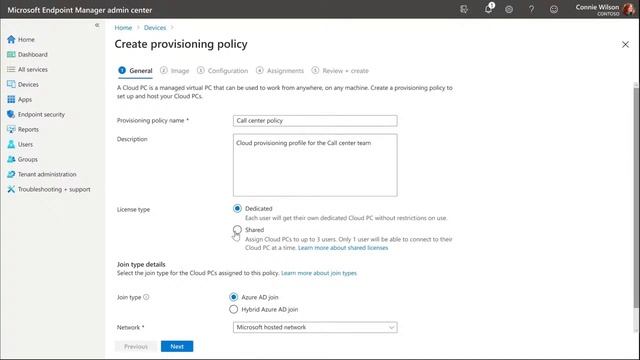Go to Devices in the sidebar

(x=23, y=84)
